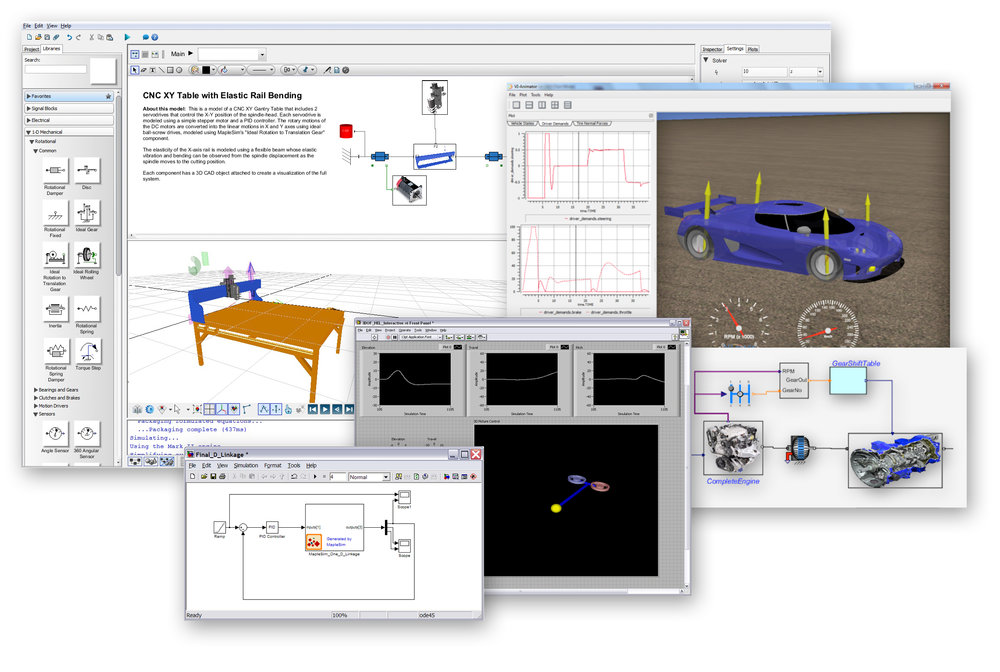
Task: Click the Run arrow on the LabVIEW front panel
Action: (372, 337)
